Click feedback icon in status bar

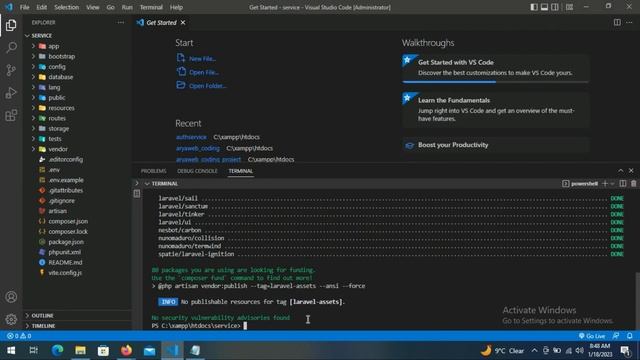click(x=616, y=336)
